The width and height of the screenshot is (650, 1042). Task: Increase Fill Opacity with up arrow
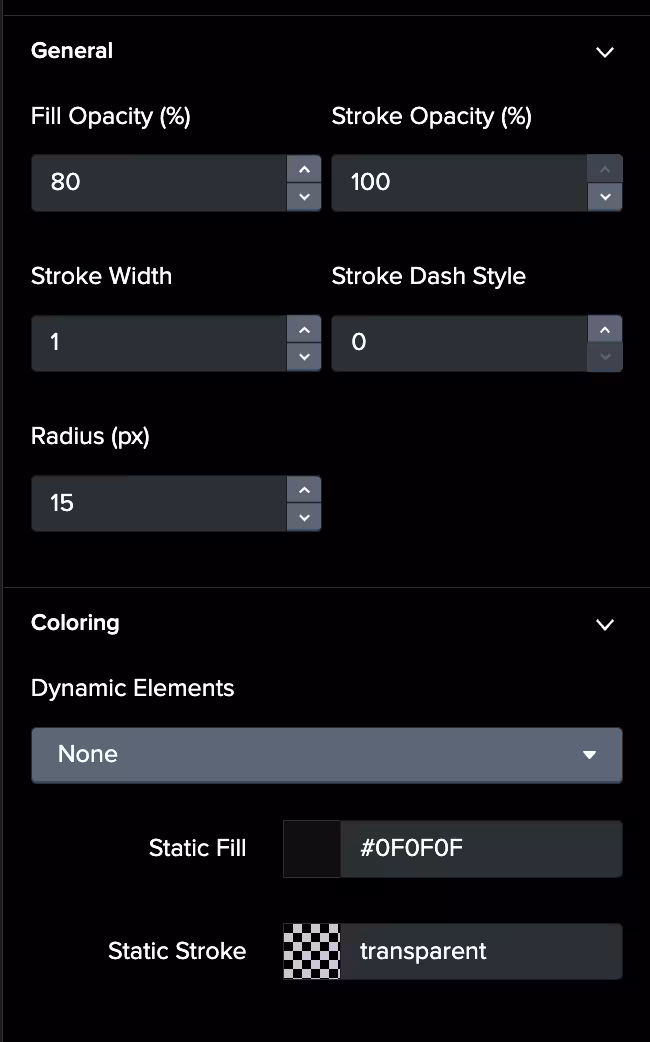(x=304, y=169)
